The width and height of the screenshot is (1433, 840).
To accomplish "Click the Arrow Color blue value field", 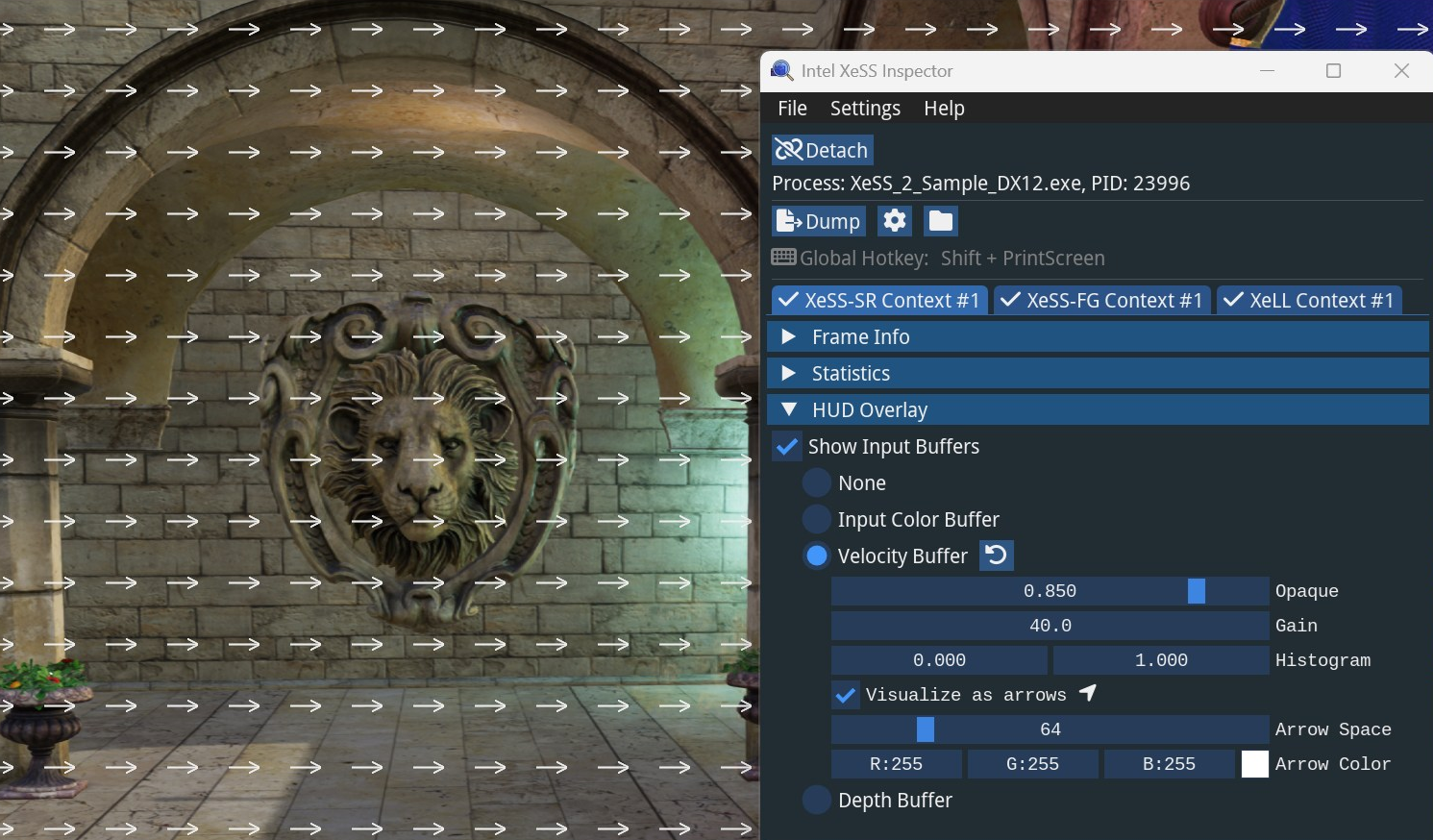I will [x=1169, y=763].
